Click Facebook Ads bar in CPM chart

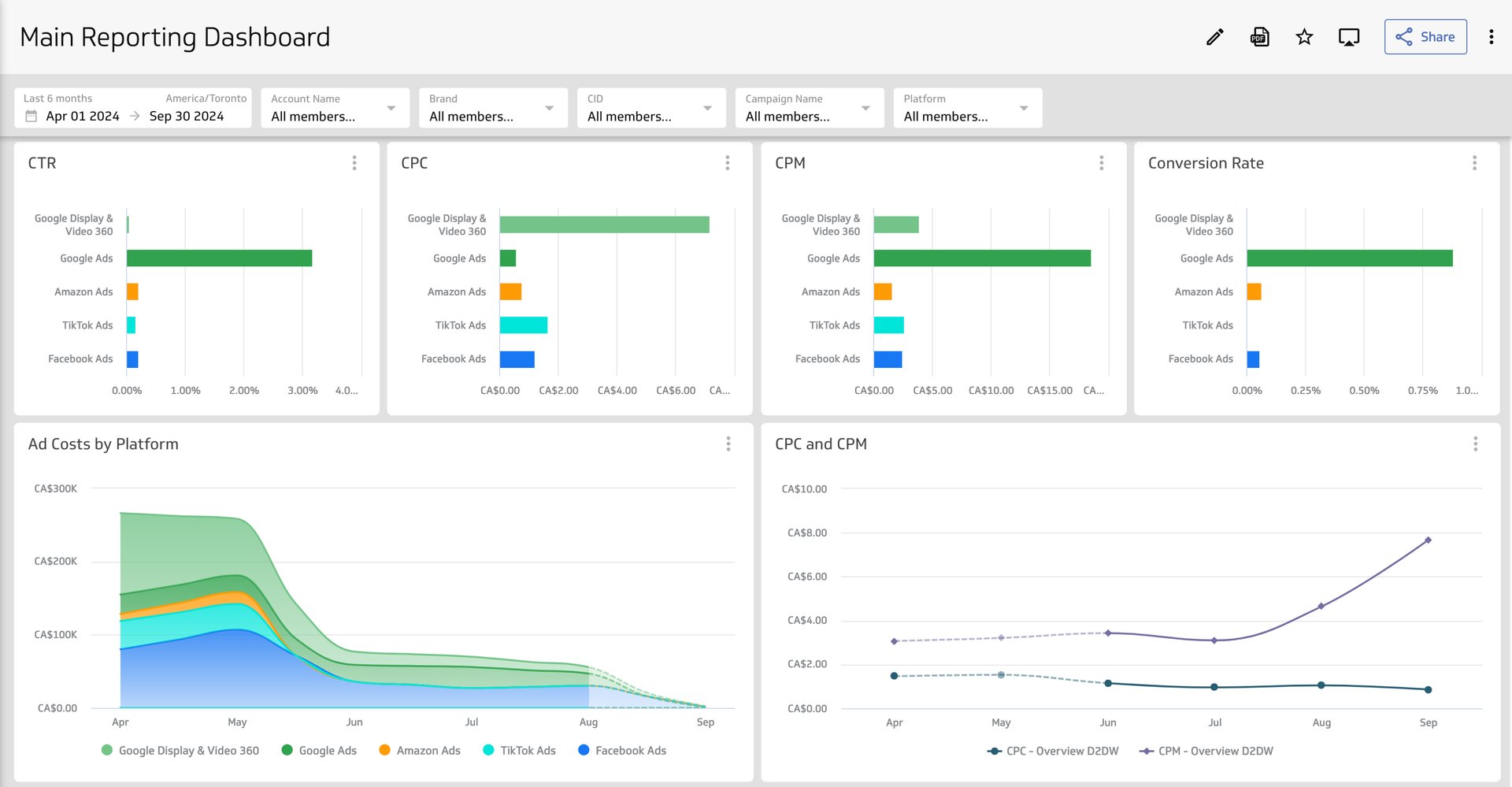[888, 359]
